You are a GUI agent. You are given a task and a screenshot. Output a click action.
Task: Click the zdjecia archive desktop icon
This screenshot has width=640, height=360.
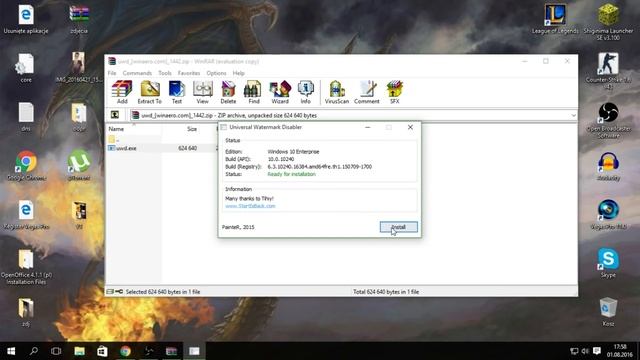tap(79, 19)
